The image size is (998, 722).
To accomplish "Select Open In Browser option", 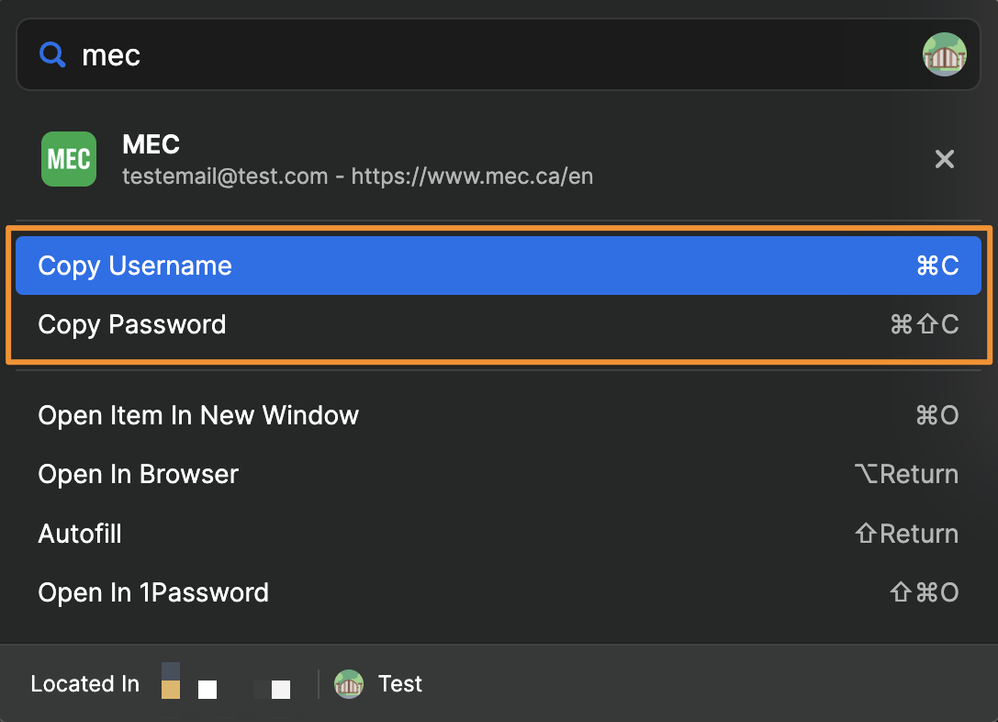I will tap(138, 474).
